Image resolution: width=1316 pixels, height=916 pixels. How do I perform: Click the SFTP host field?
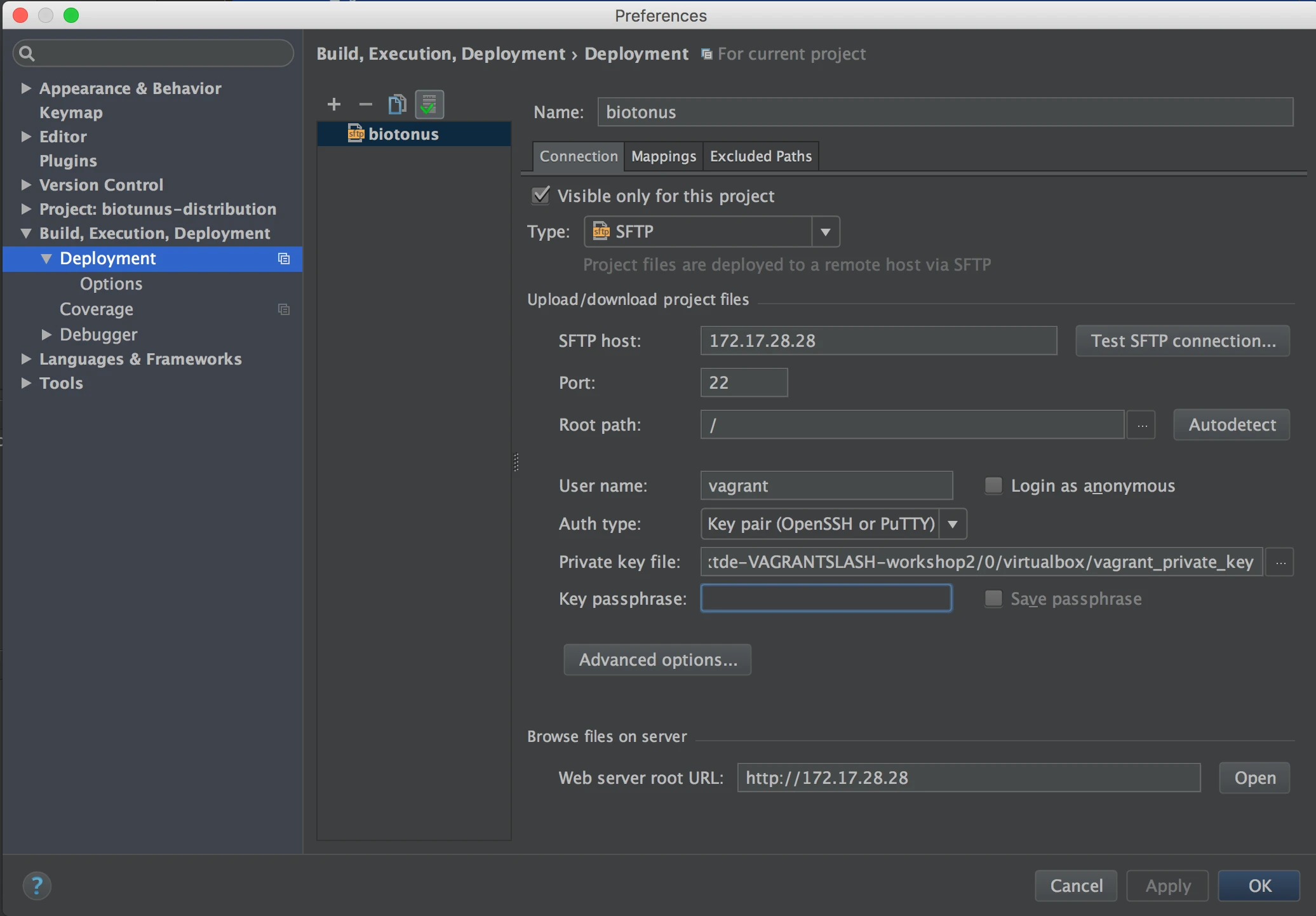[878, 341]
